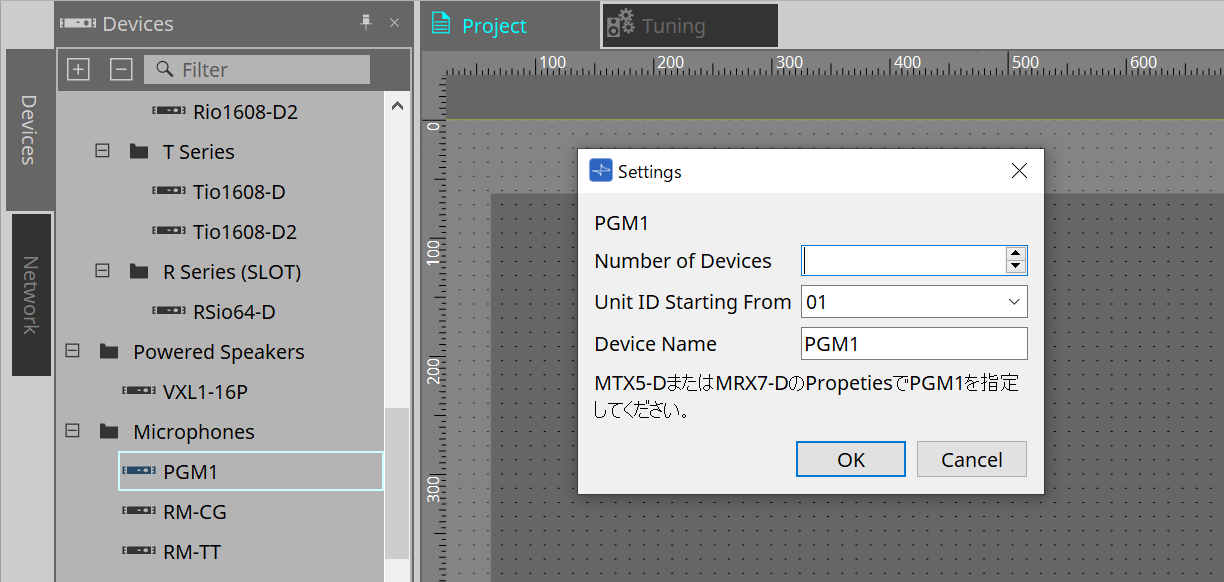Switch to the Project tab

pos(496,25)
